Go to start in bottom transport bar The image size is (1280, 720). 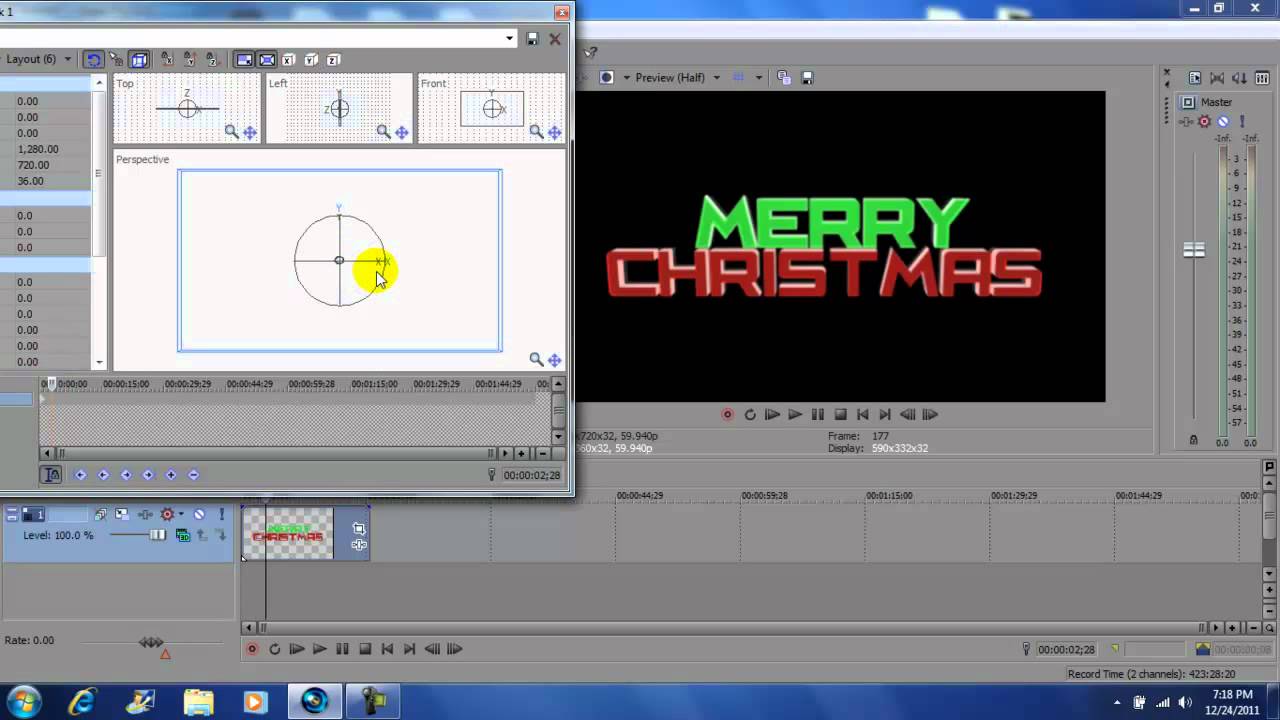pos(387,649)
